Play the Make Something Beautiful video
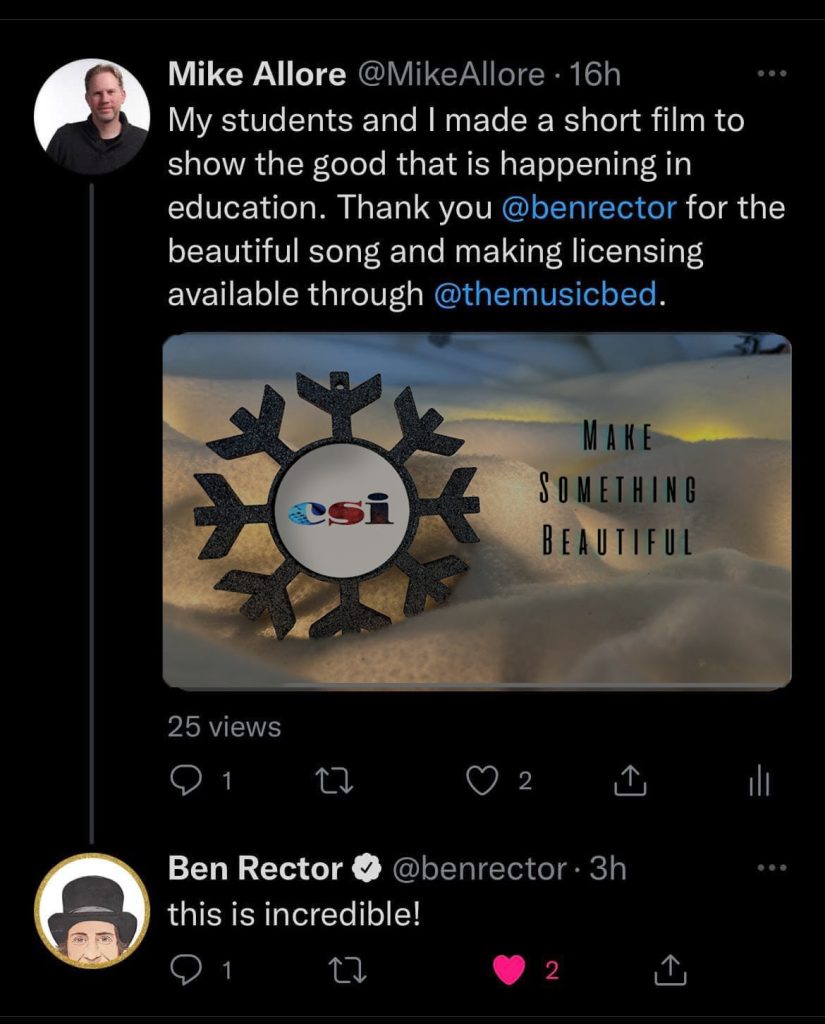 (x=477, y=511)
